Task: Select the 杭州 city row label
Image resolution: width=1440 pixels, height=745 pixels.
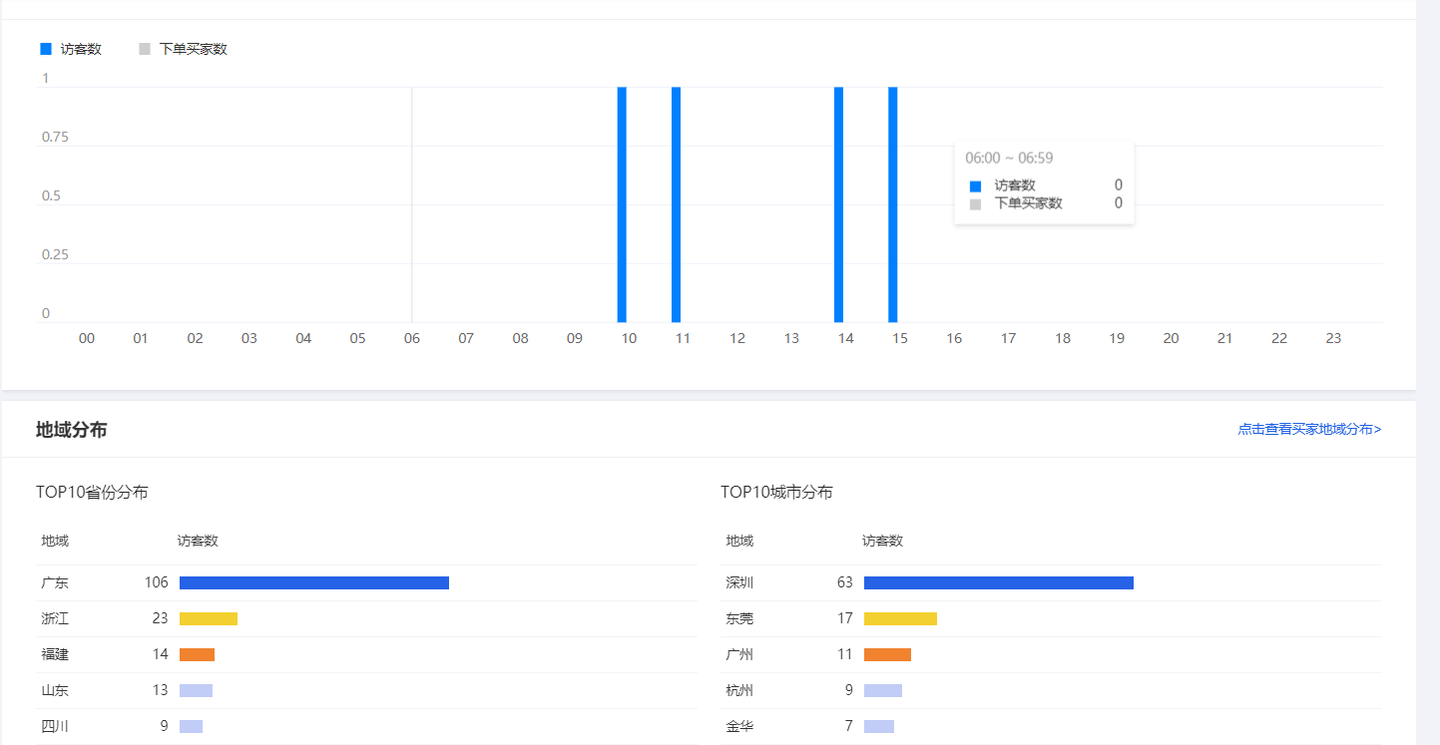Action: pyautogui.click(x=740, y=691)
